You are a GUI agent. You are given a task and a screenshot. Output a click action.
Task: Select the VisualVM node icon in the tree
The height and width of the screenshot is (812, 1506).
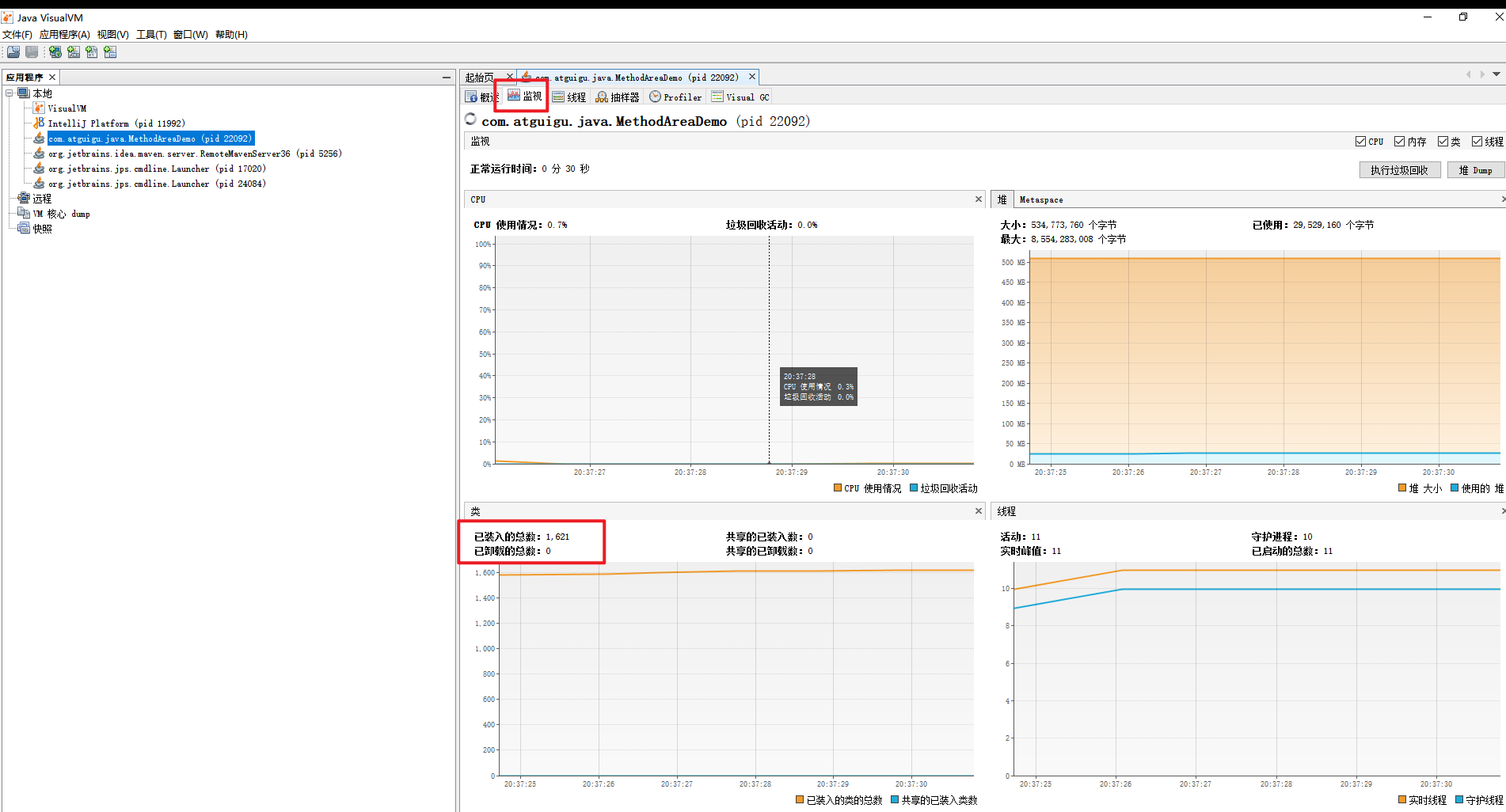tap(39, 108)
